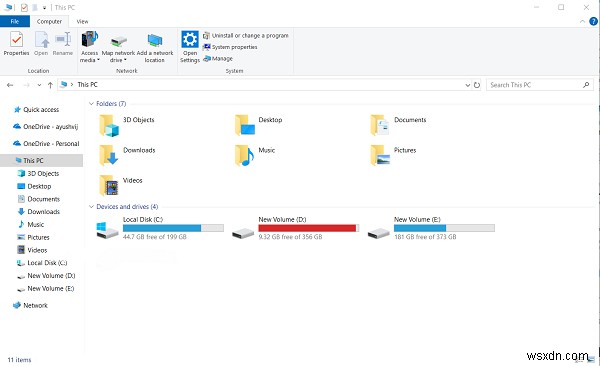
Task: Select the Local Disk (C:) drive icon
Action: (107, 230)
